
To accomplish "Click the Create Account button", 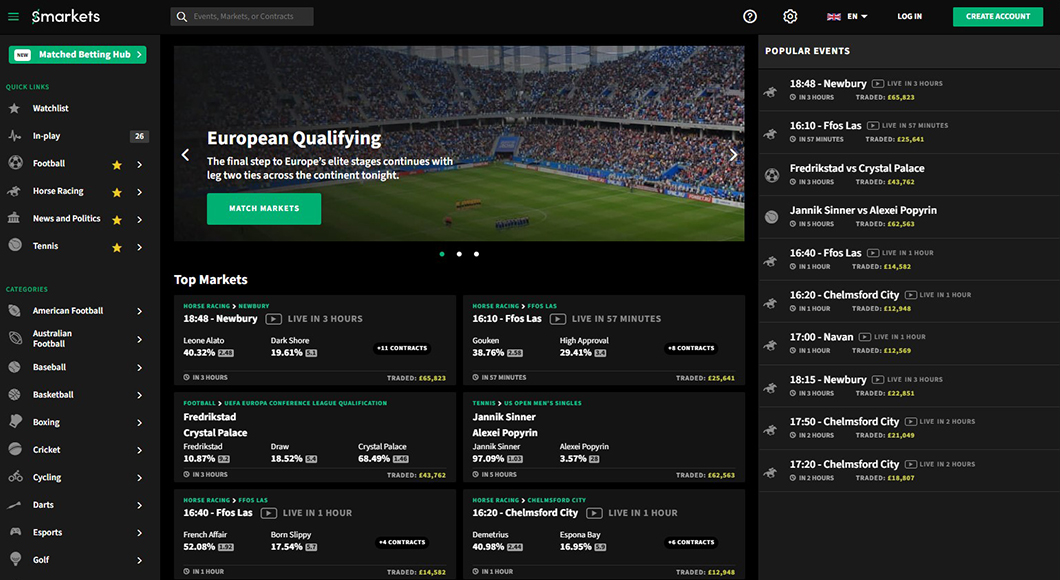I will point(998,16).
